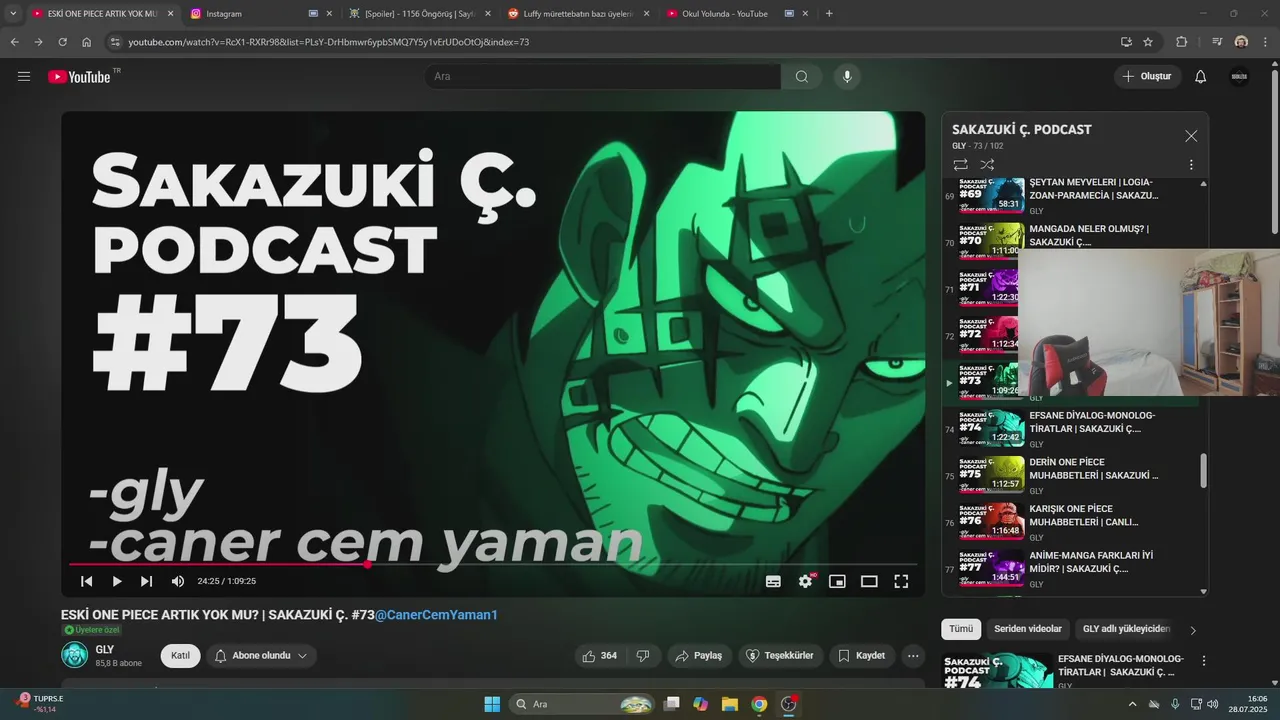The height and width of the screenshot is (720, 1280).
Task: Enter fullscreen mode
Action: pyautogui.click(x=901, y=581)
